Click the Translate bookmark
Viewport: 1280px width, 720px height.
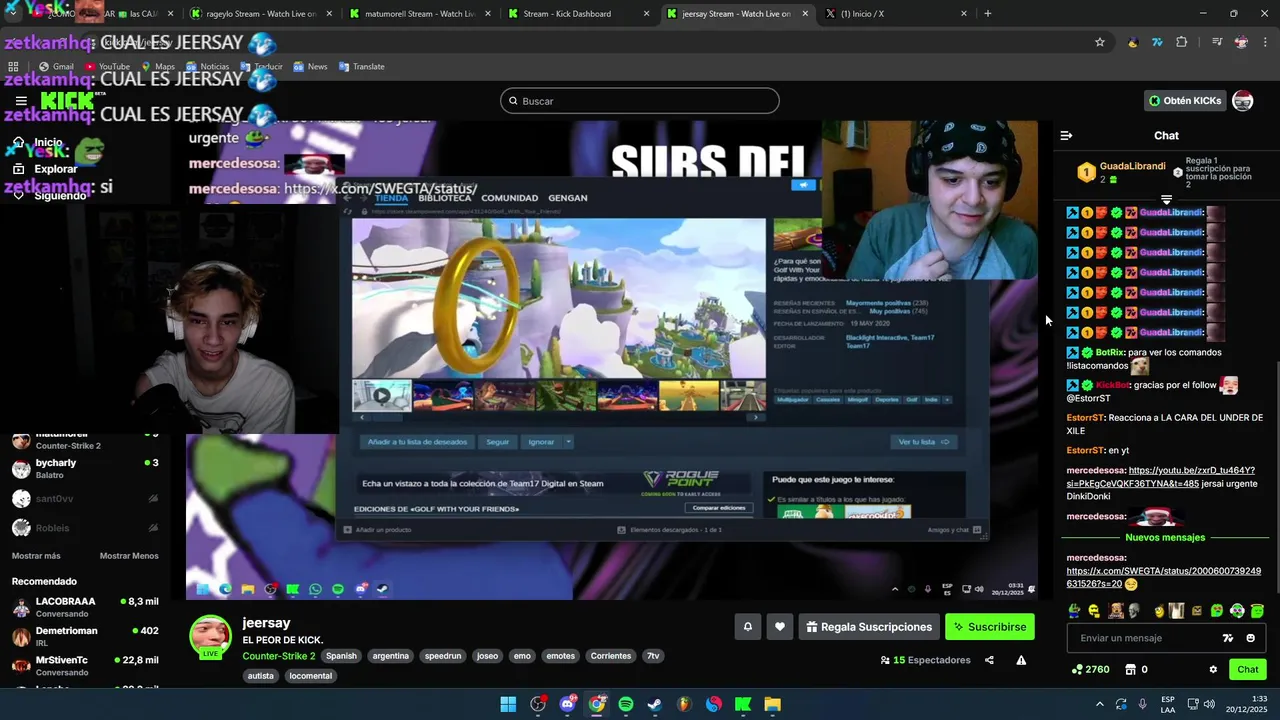362,66
